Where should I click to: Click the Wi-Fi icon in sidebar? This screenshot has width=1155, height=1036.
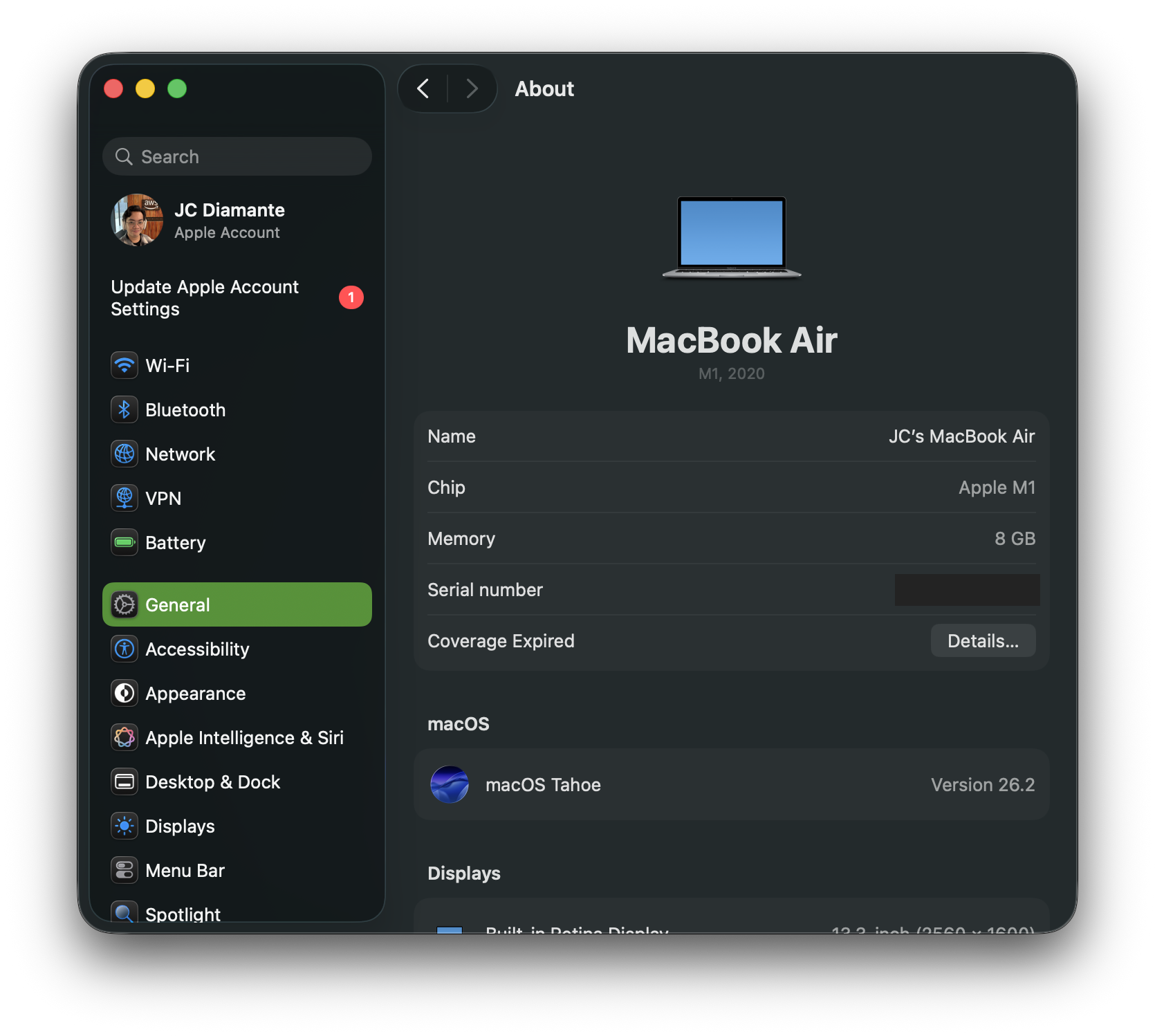(124, 365)
